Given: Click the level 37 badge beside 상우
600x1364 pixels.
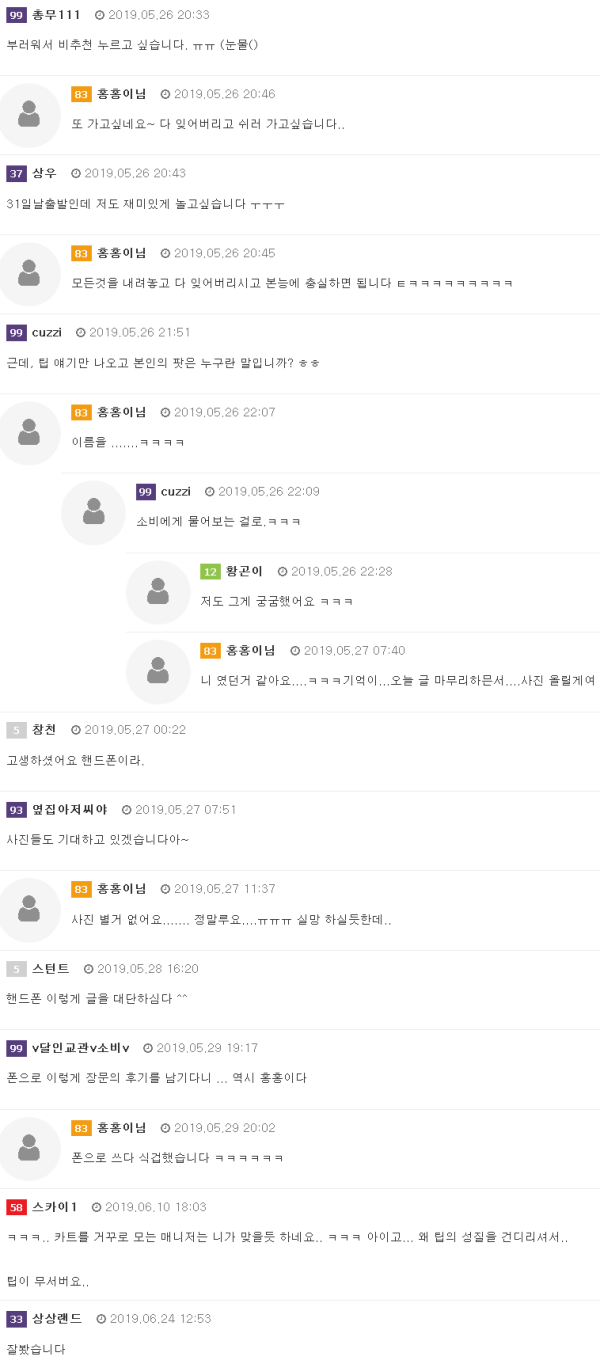Looking at the screenshot, I should click(x=16, y=174).
